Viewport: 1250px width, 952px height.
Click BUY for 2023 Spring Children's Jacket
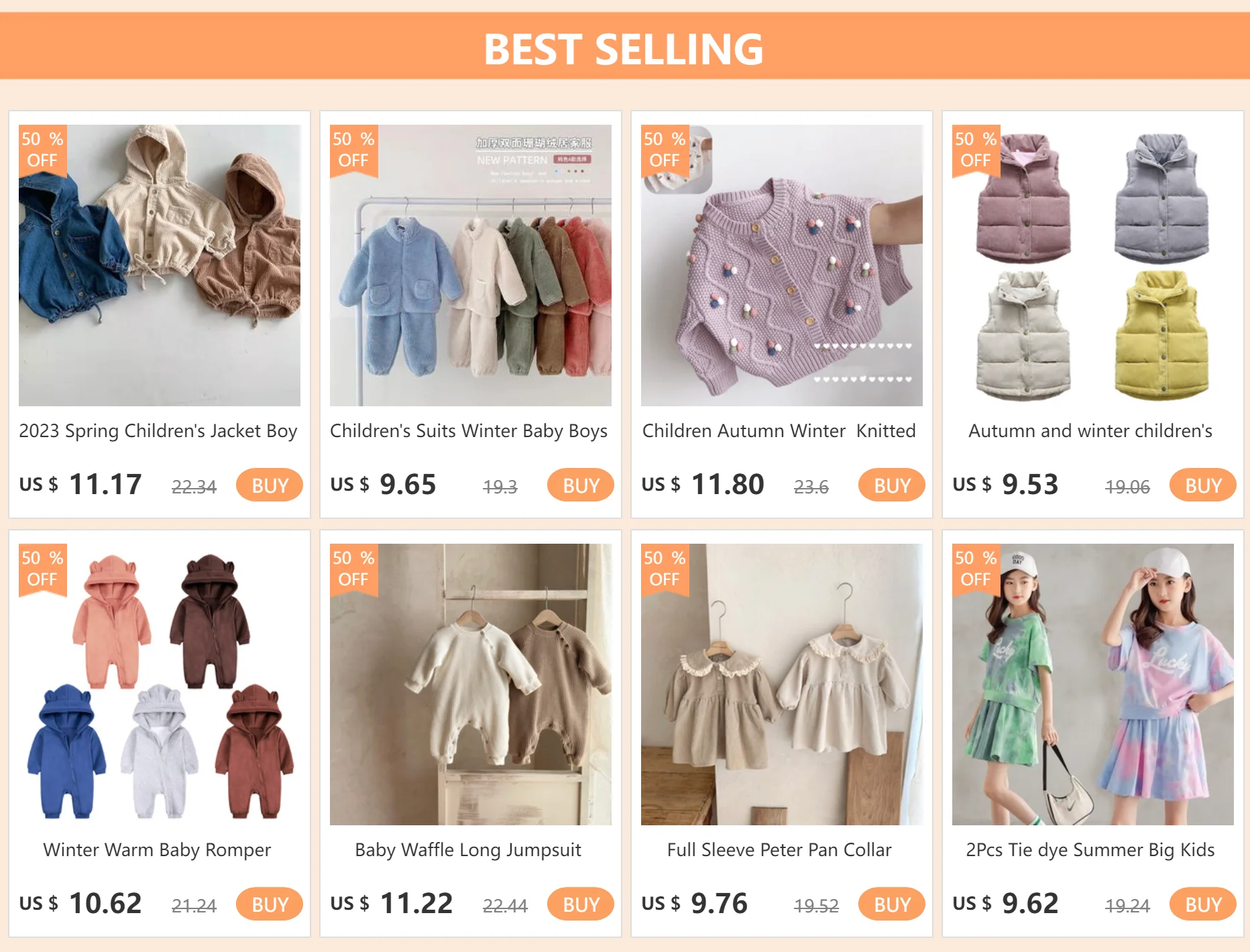270,485
